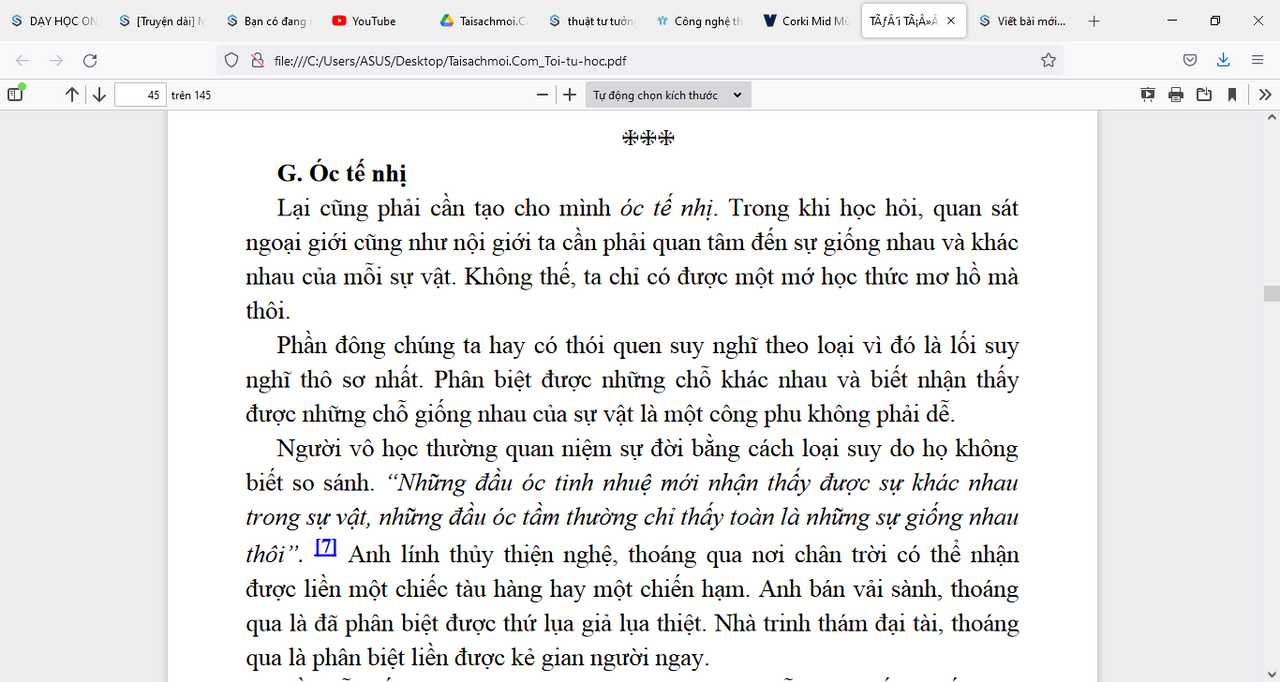
Task: Open the Firefox application menu
Action: click(1257, 60)
